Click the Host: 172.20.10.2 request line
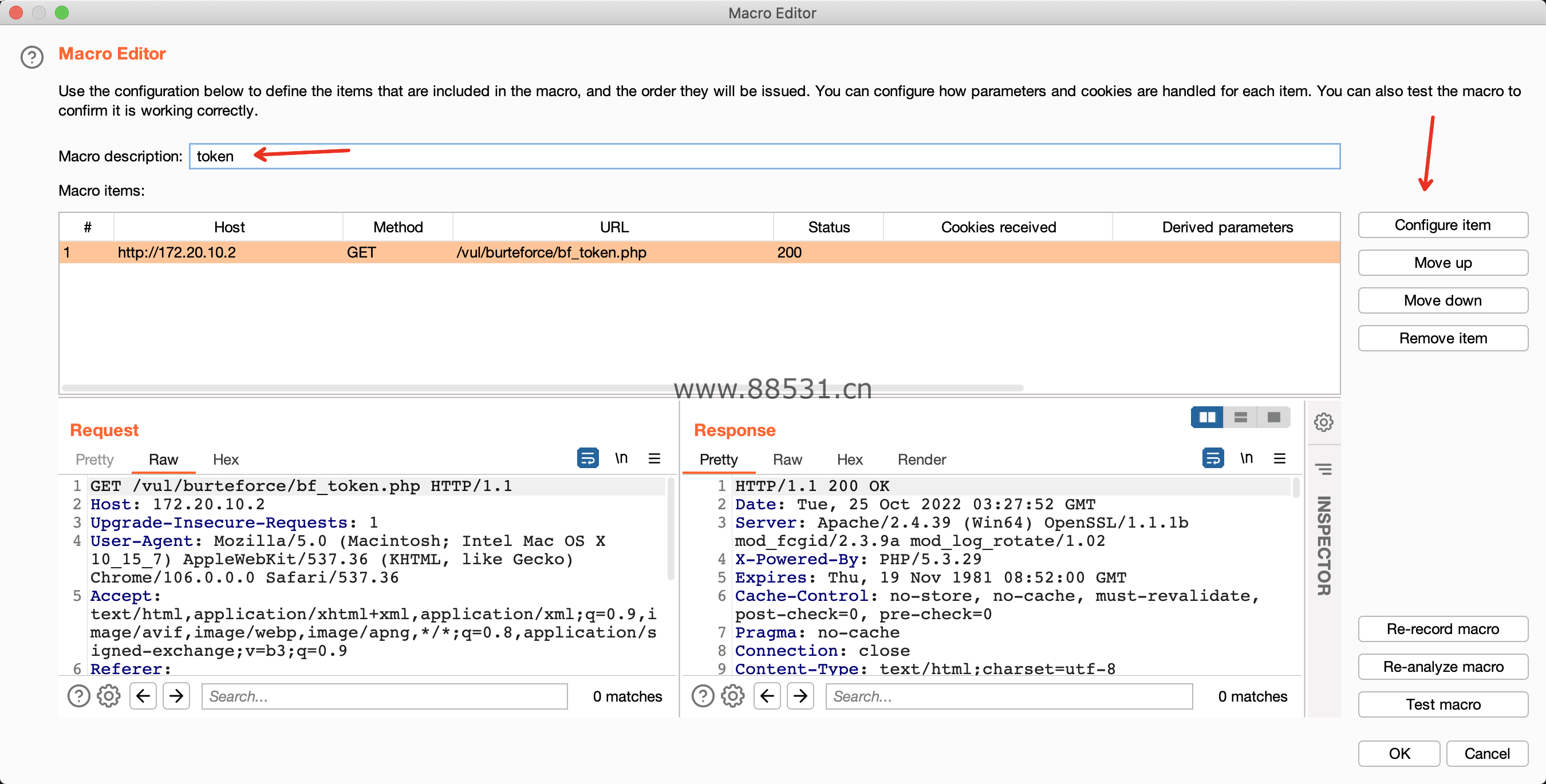 click(x=178, y=504)
